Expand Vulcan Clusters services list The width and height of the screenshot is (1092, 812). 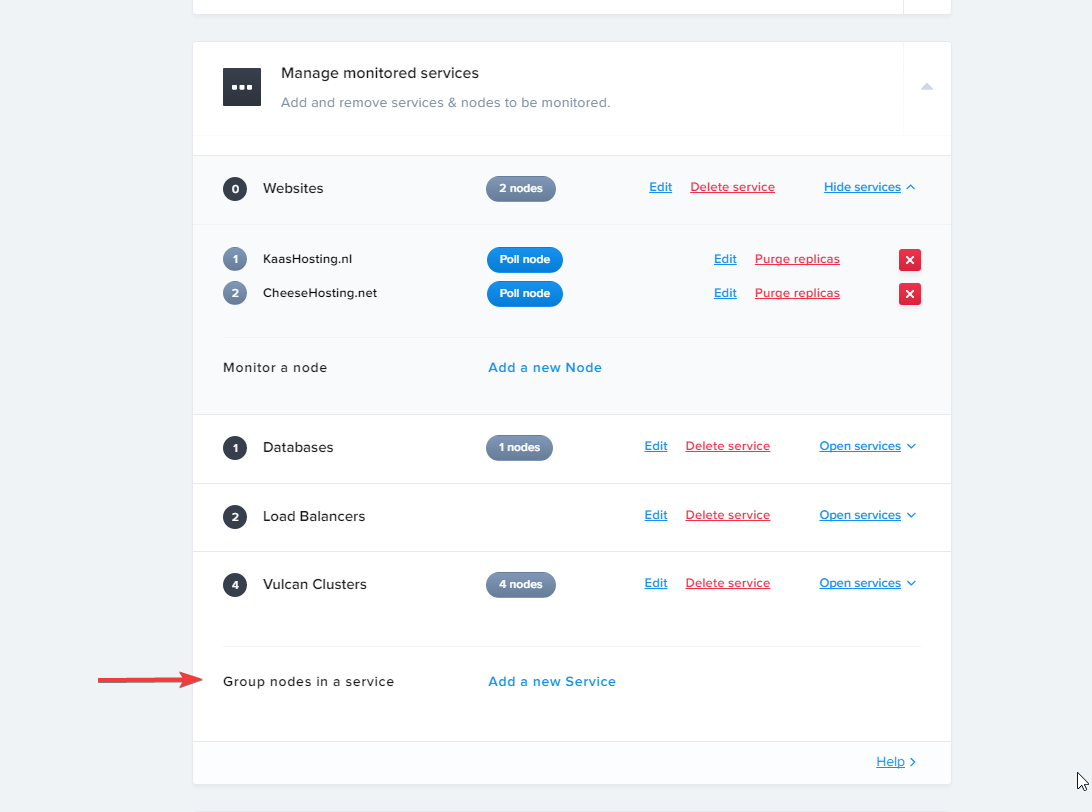866,583
